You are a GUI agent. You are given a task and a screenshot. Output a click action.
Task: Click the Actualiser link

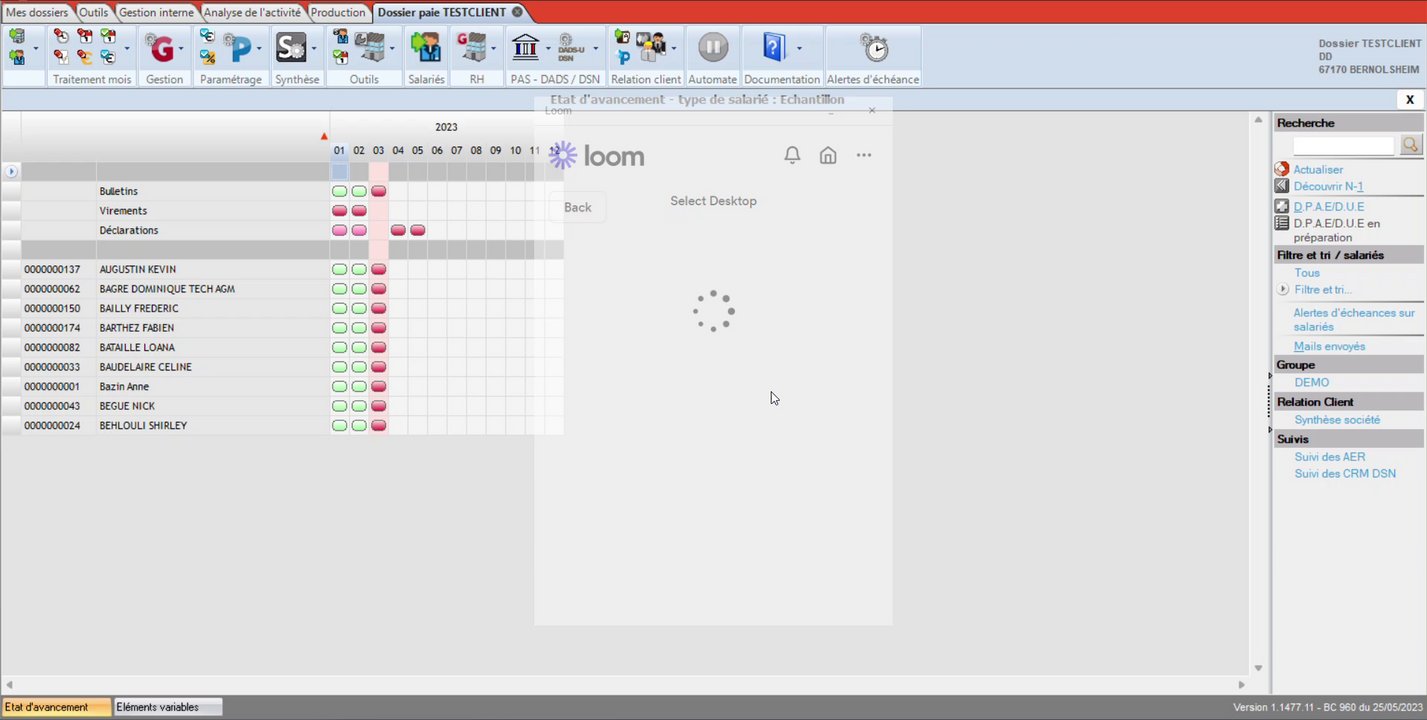(1318, 170)
